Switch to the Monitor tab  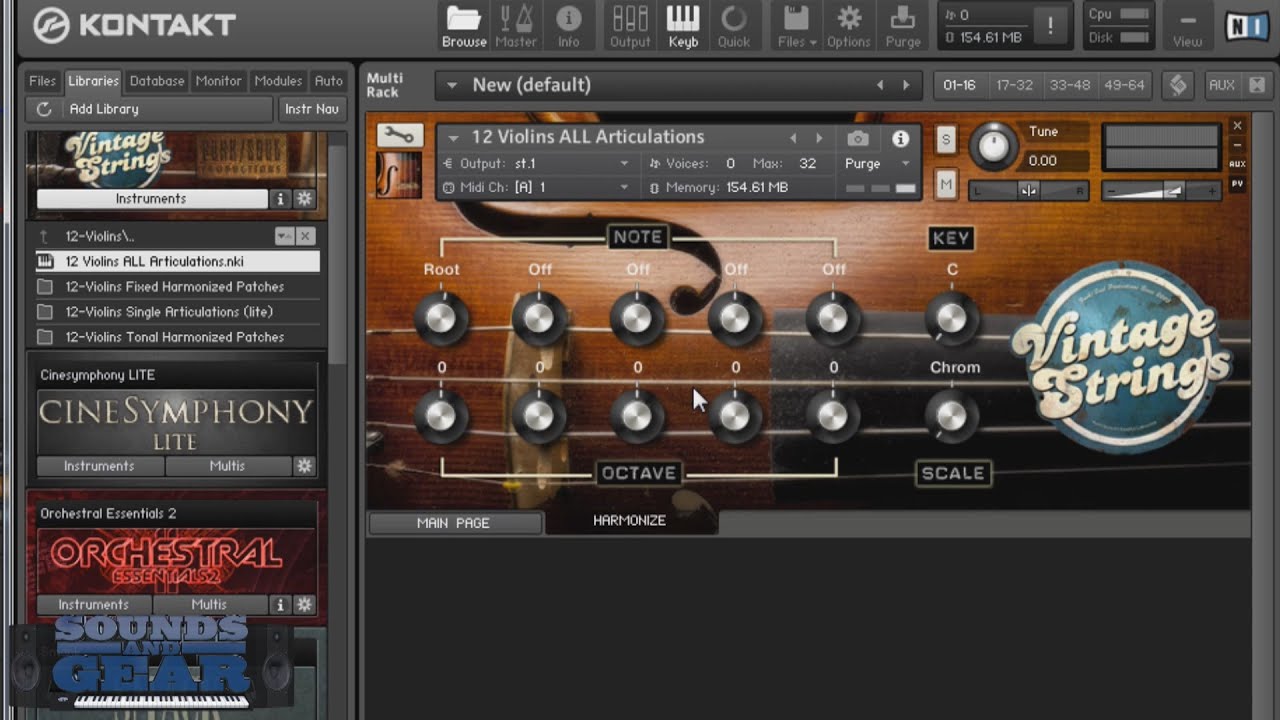coord(218,81)
